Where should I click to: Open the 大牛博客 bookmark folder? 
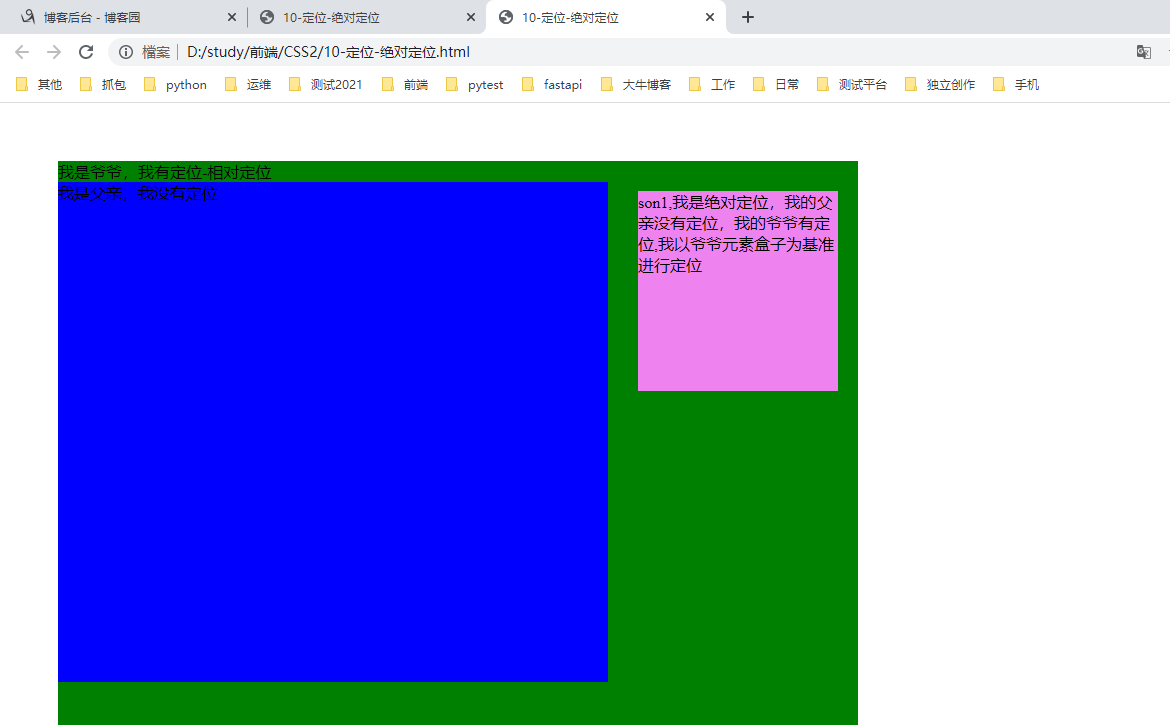(636, 84)
